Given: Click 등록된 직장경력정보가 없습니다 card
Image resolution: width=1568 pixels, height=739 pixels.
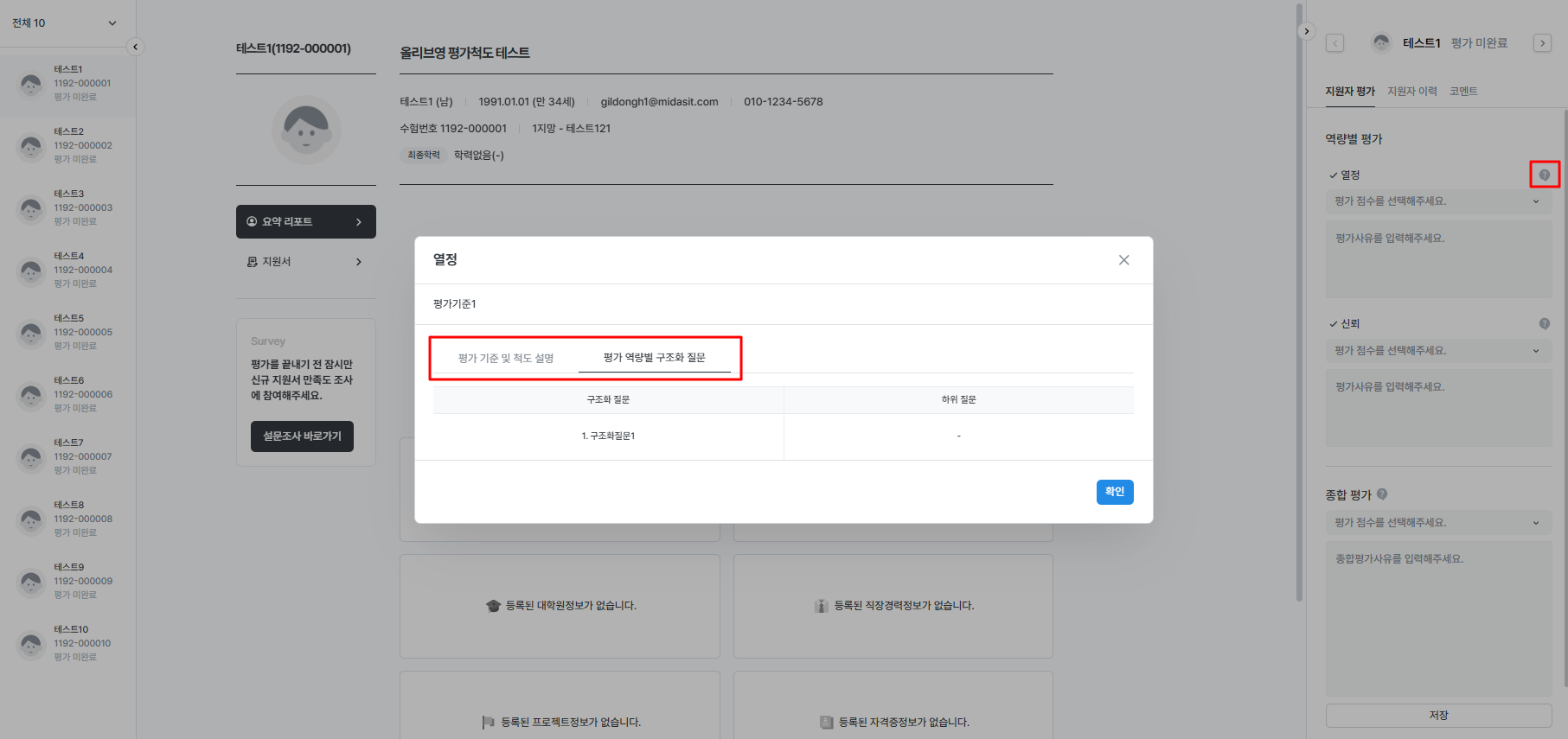Looking at the screenshot, I should tap(893, 606).
